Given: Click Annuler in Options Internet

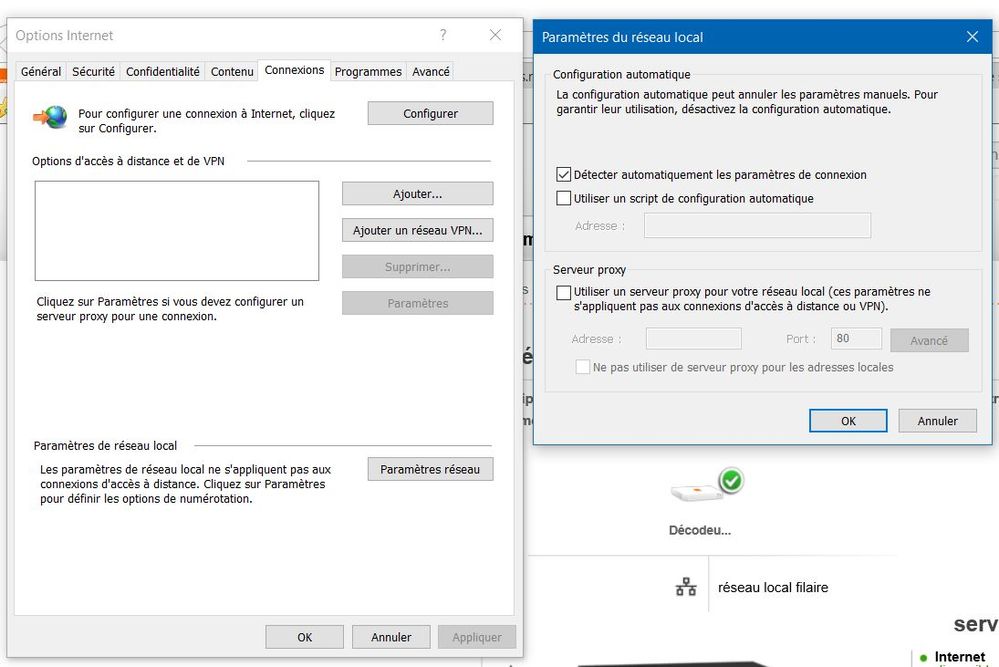Looking at the screenshot, I should point(391,637).
